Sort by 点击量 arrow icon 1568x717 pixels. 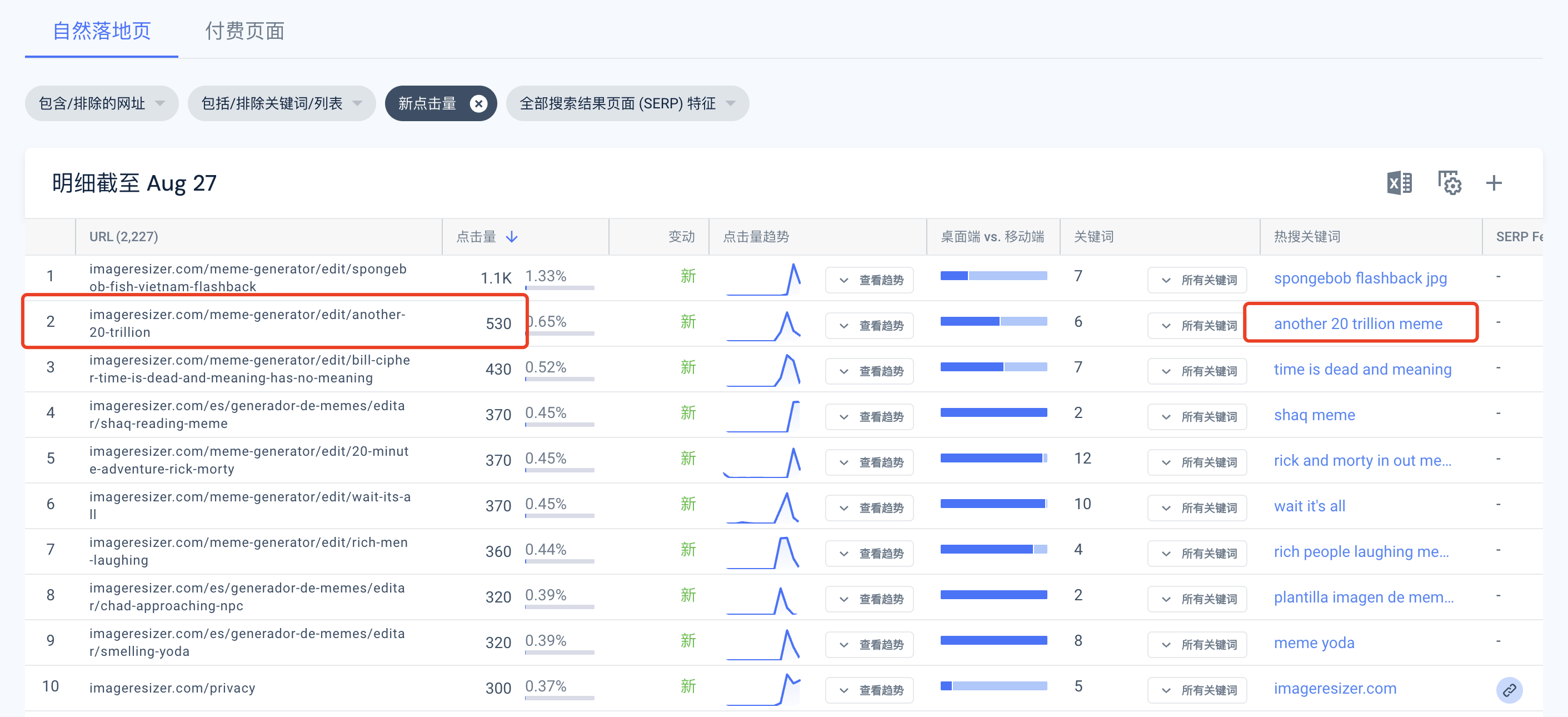511,236
